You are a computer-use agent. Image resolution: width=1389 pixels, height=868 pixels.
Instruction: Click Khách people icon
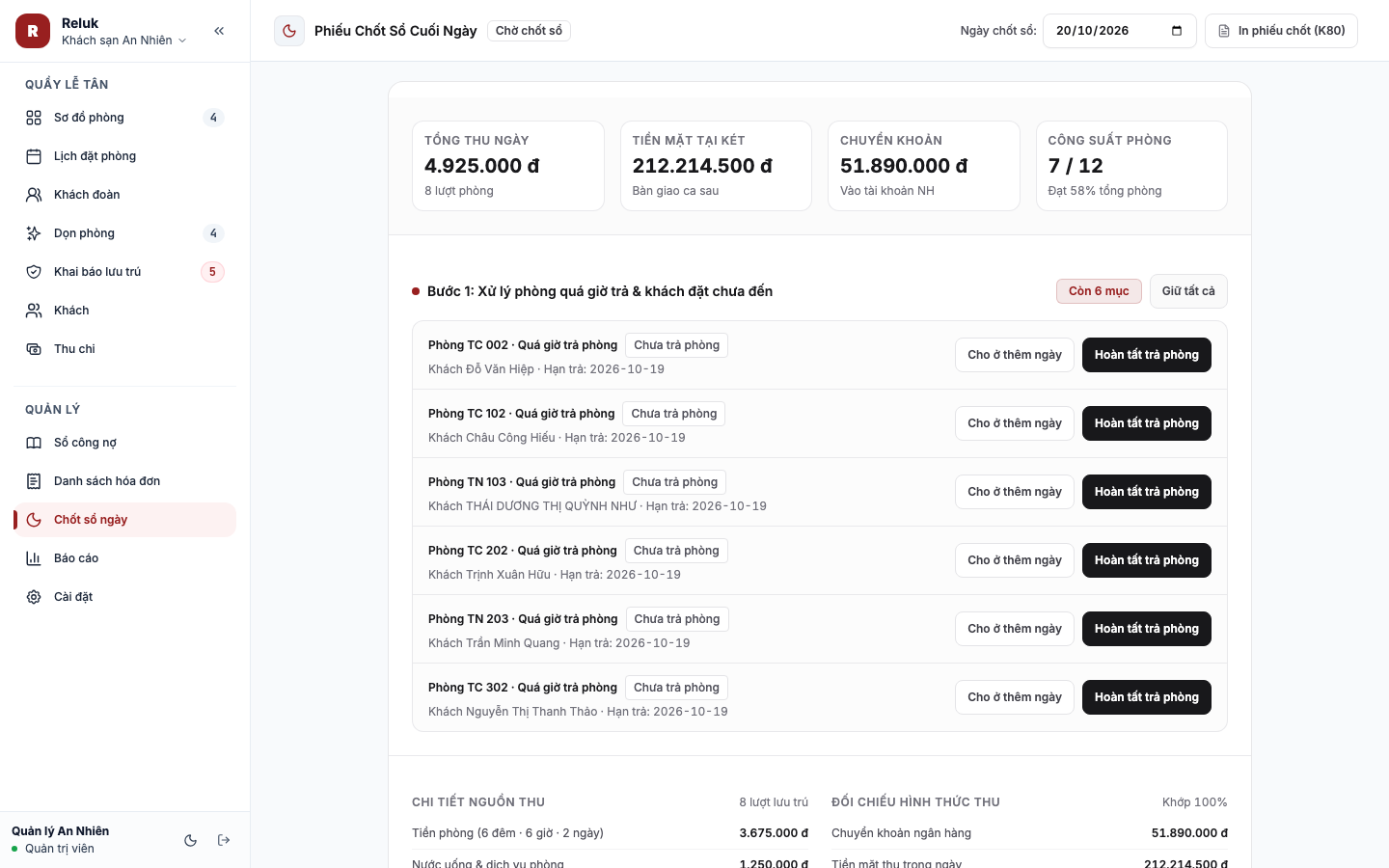click(34, 311)
